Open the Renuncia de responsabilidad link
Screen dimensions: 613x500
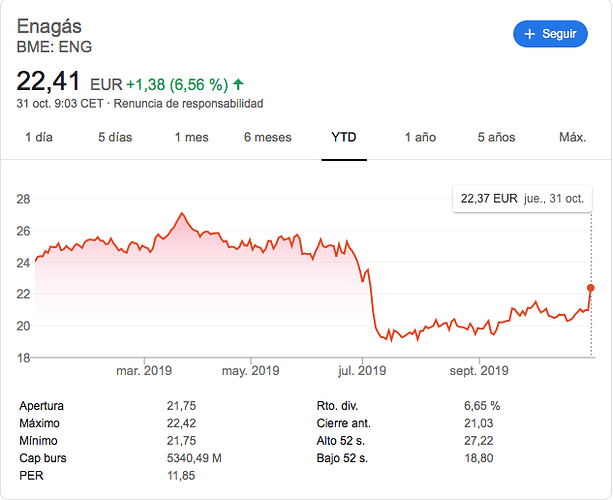tap(188, 104)
